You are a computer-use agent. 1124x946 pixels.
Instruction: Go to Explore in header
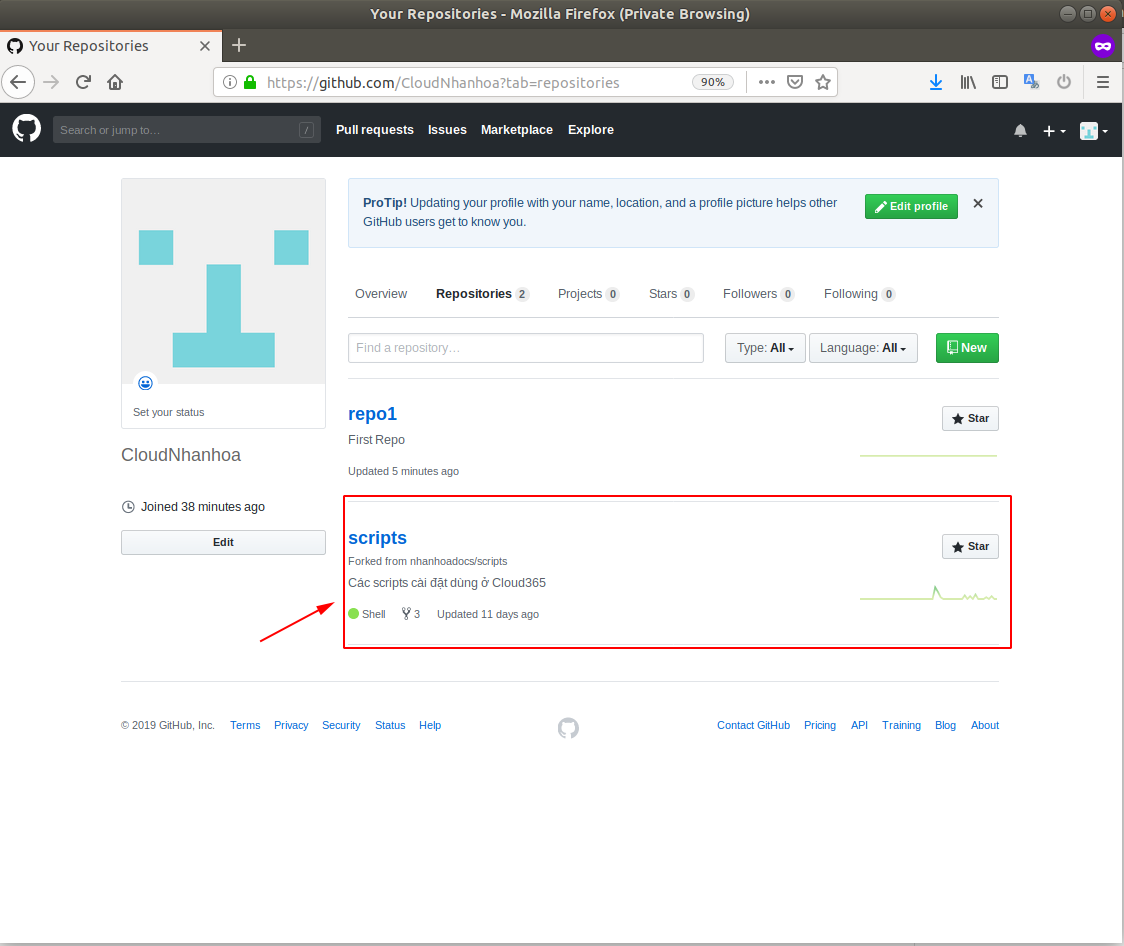[591, 130]
